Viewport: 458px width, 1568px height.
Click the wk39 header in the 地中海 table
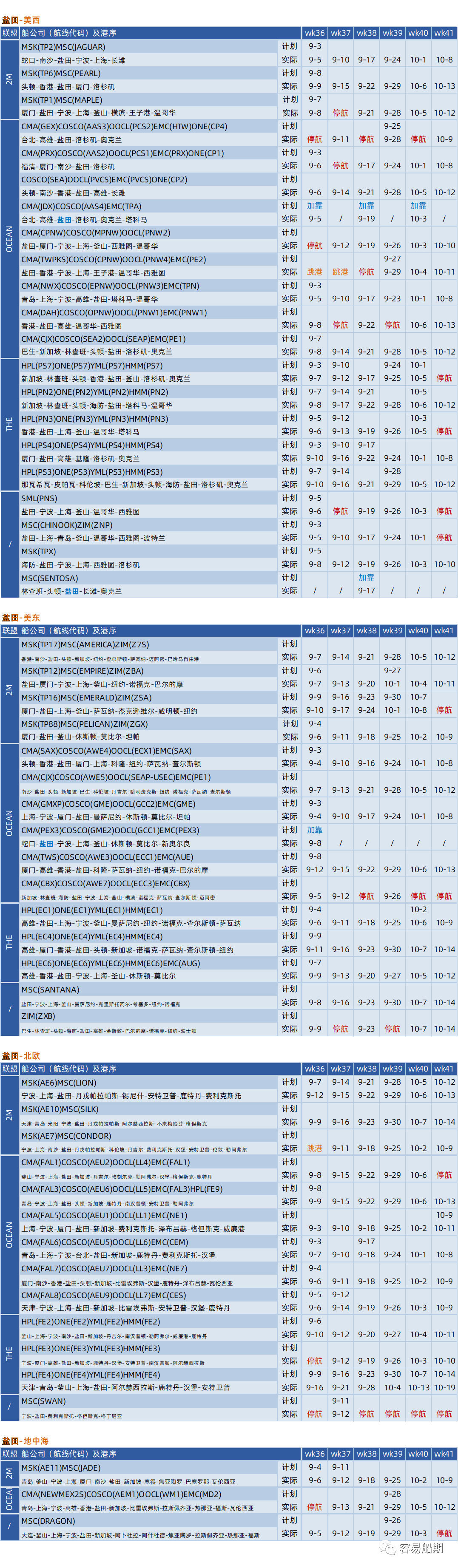(392, 1454)
